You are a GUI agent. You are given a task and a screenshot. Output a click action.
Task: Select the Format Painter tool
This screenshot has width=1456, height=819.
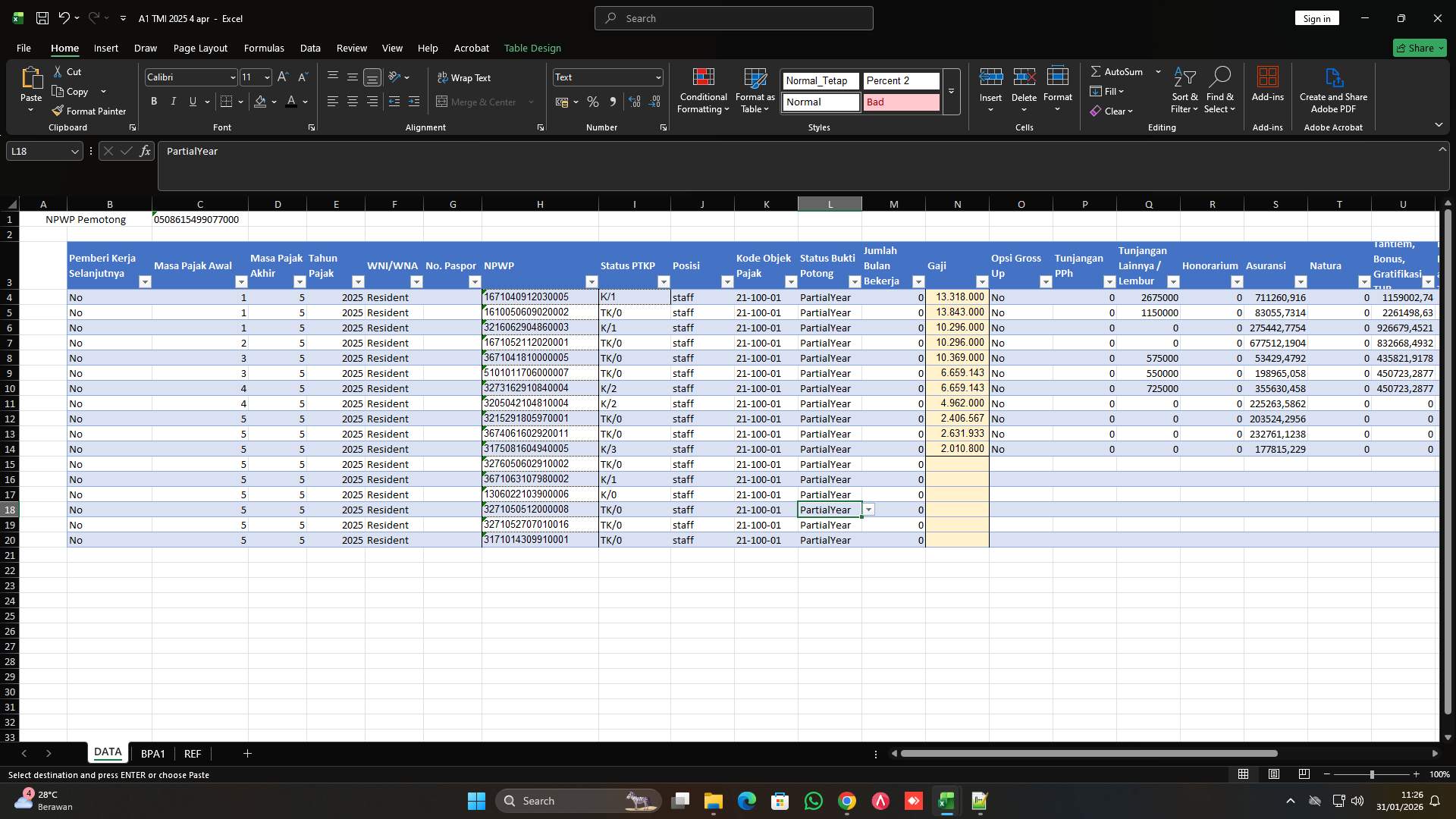coord(89,111)
